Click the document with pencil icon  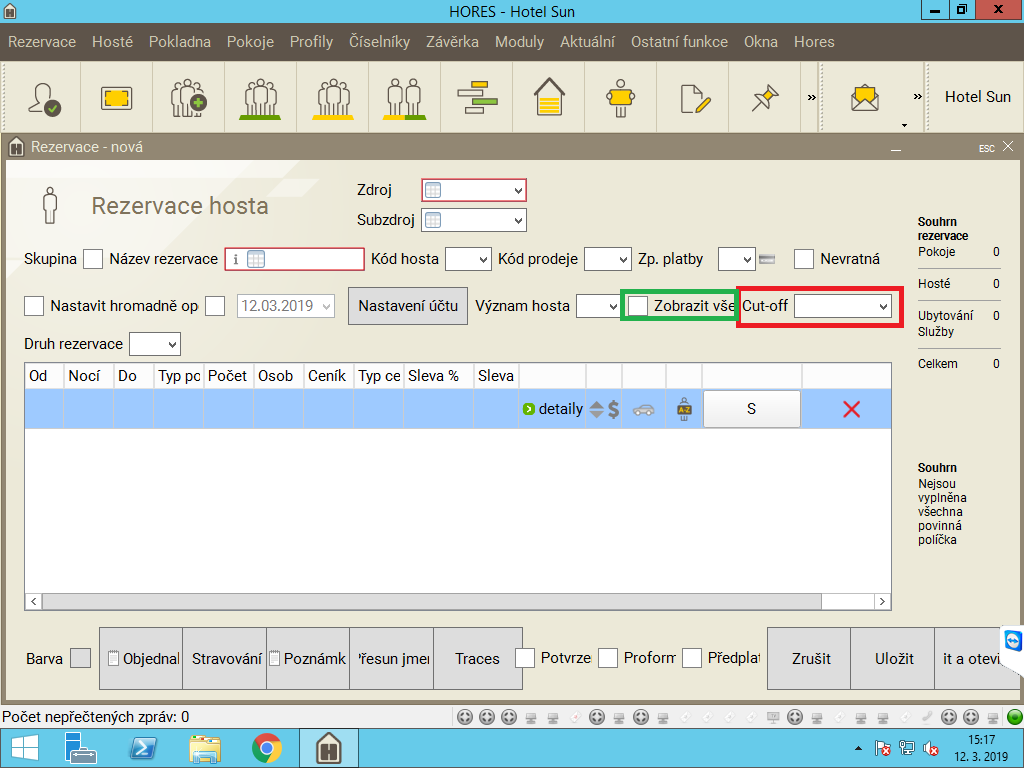(694, 97)
